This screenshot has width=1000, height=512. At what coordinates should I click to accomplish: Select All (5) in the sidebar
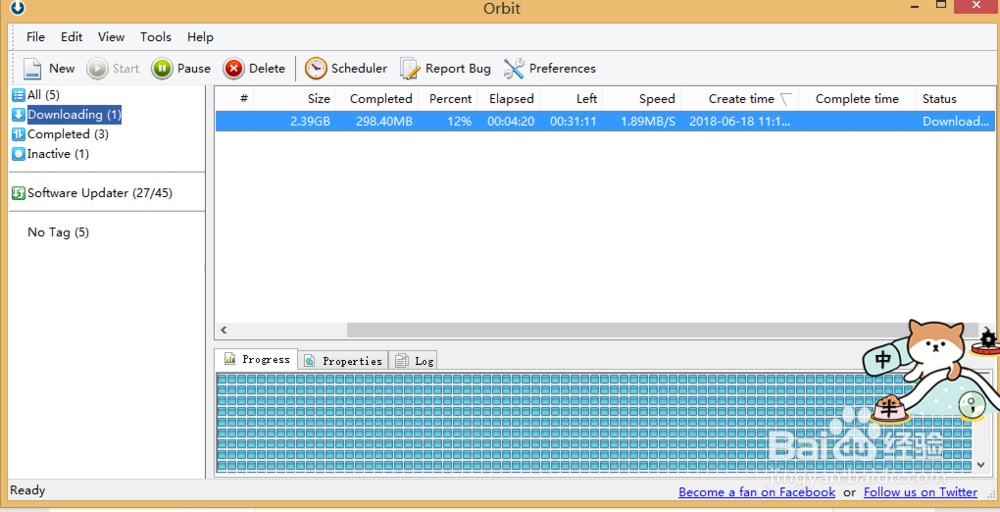[43, 95]
